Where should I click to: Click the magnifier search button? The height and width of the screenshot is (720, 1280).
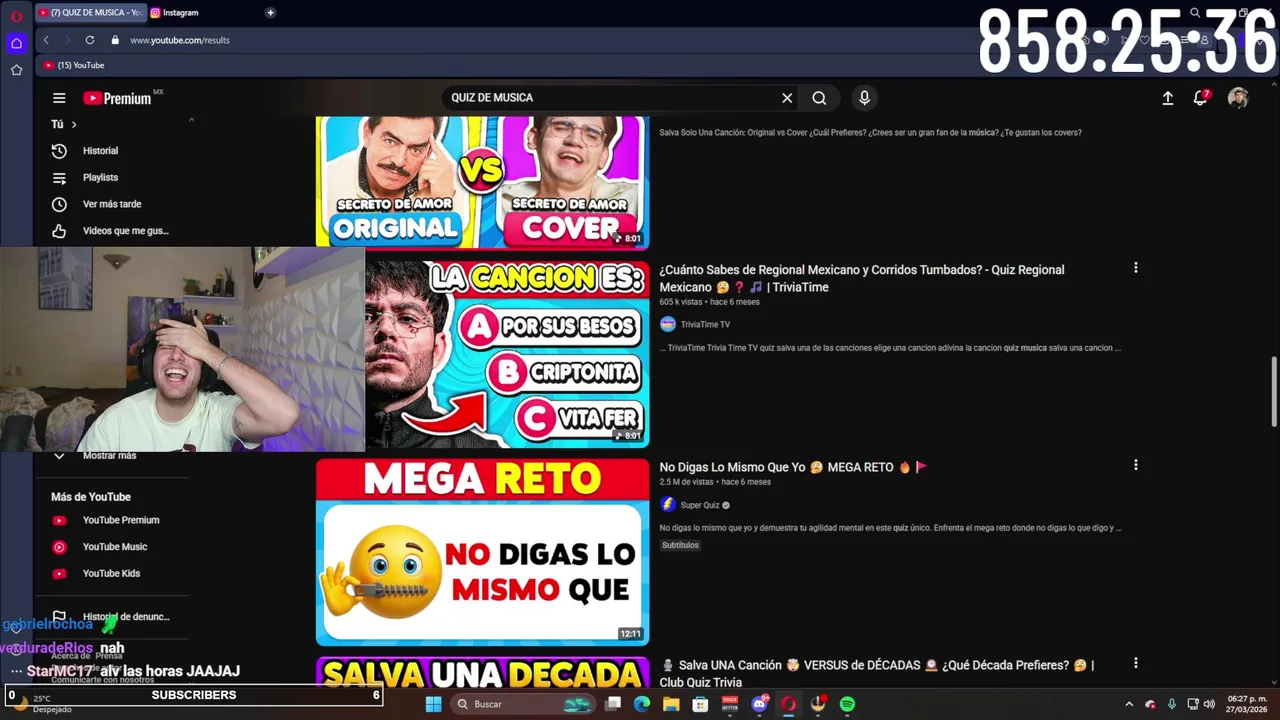(819, 98)
